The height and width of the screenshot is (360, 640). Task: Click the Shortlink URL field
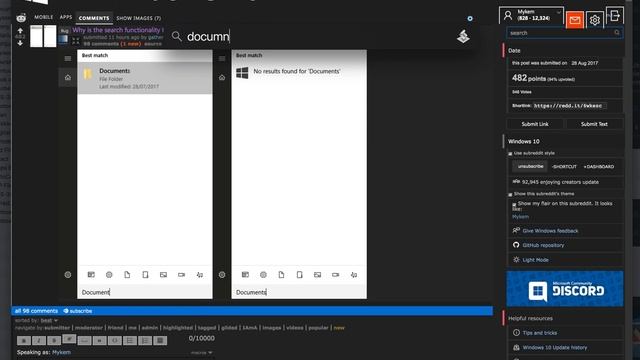(569, 106)
